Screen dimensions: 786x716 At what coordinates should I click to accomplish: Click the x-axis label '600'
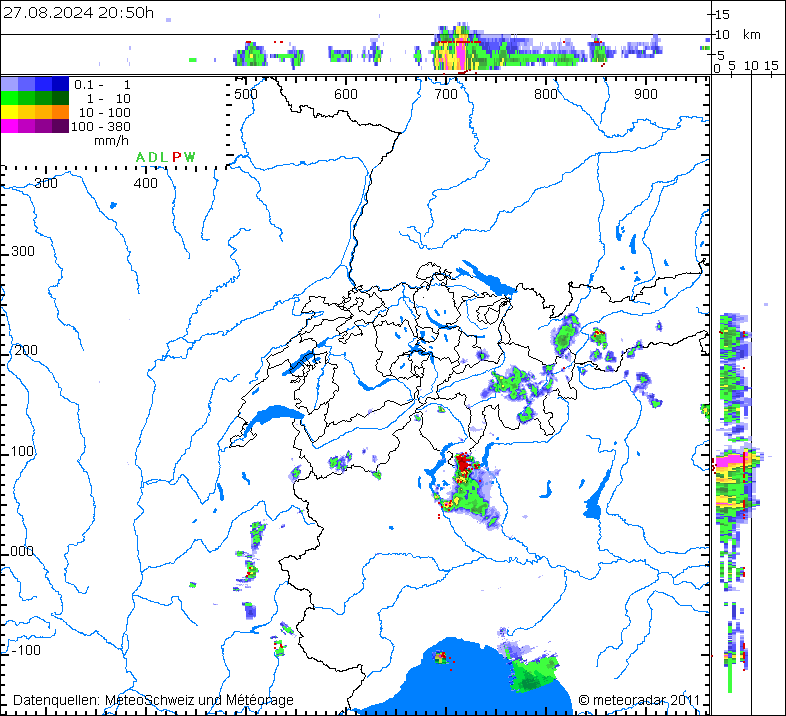tap(346, 94)
